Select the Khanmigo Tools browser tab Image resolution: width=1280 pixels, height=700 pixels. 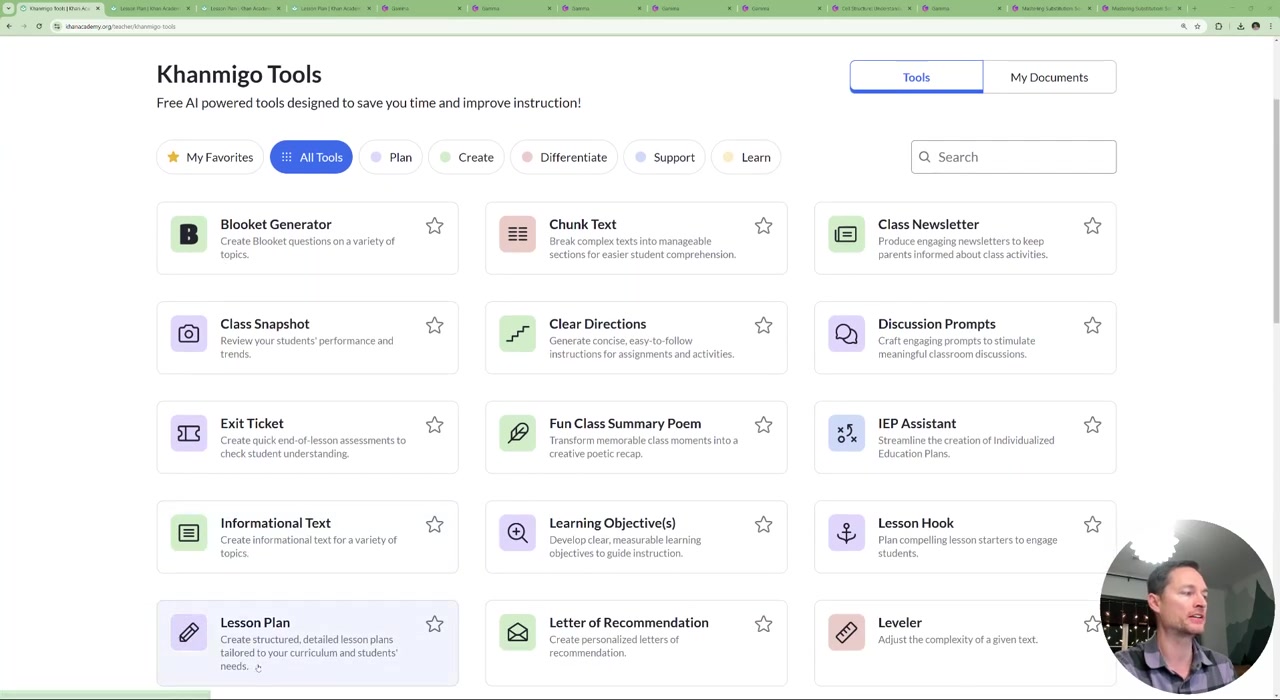click(x=59, y=8)
